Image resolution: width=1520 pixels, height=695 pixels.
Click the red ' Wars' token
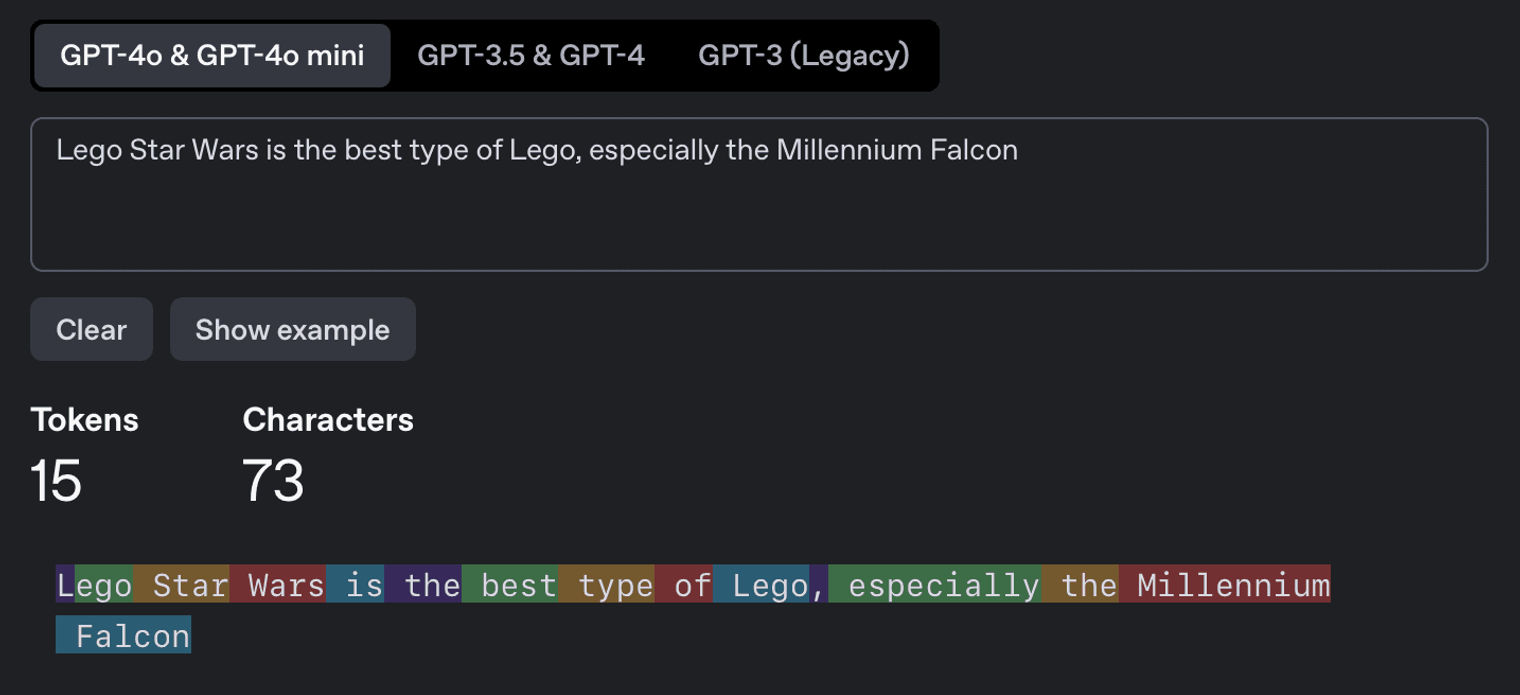pos(278,584)
